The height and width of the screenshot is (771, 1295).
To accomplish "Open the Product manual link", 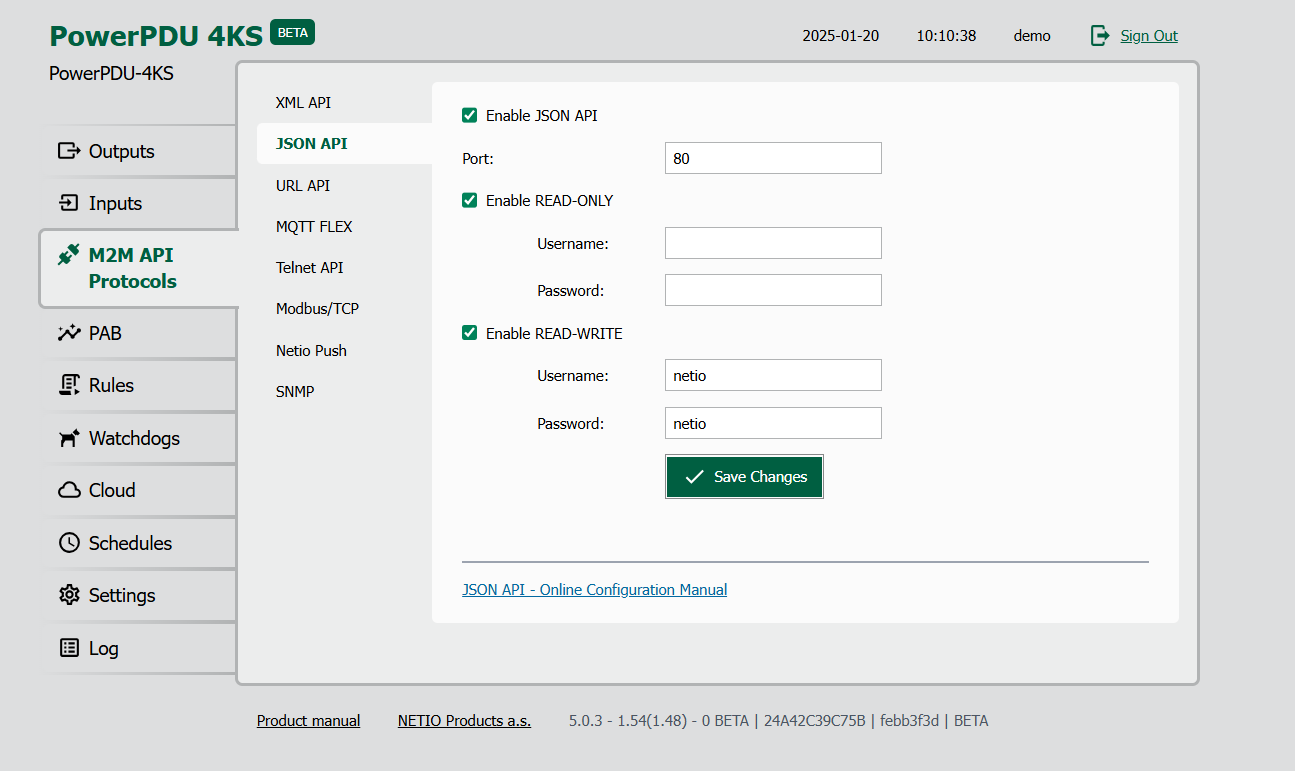I will 308,720.
